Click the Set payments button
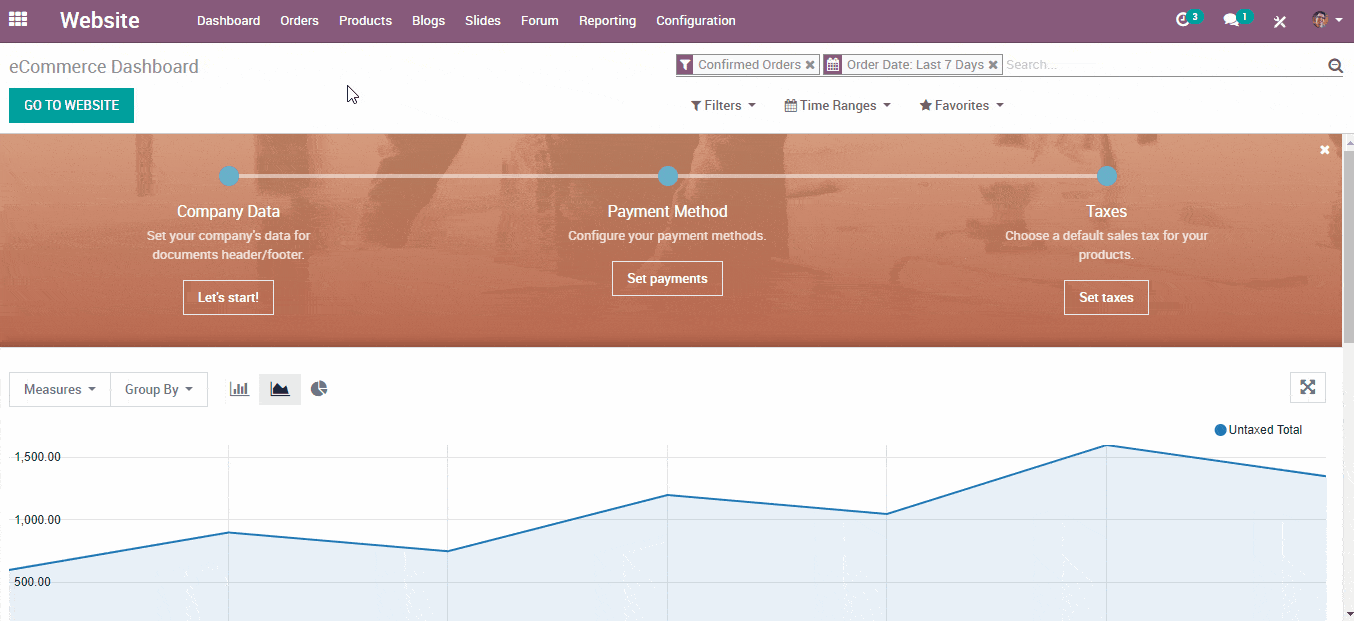1354x621 pixels. (667, 279)
